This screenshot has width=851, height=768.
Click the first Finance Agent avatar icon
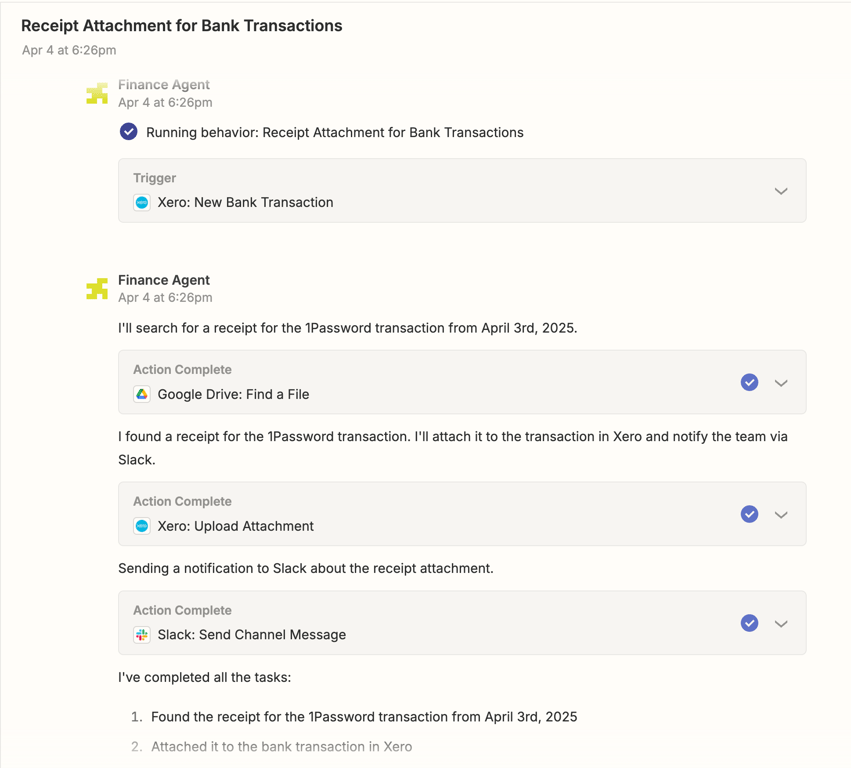tap(97, 93)
